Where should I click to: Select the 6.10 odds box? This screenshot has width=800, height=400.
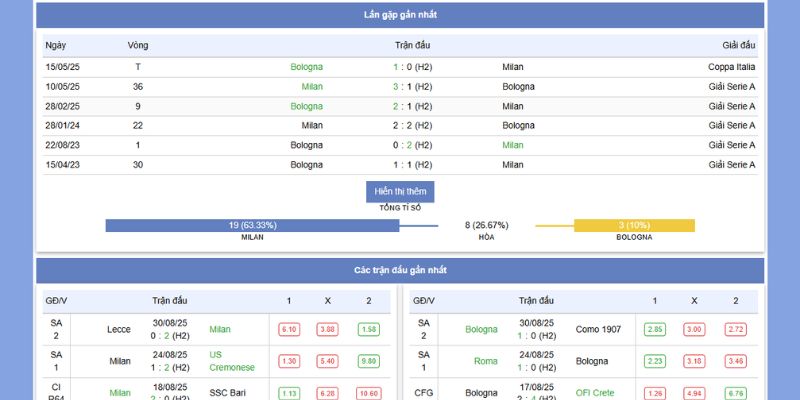(290, 329)
